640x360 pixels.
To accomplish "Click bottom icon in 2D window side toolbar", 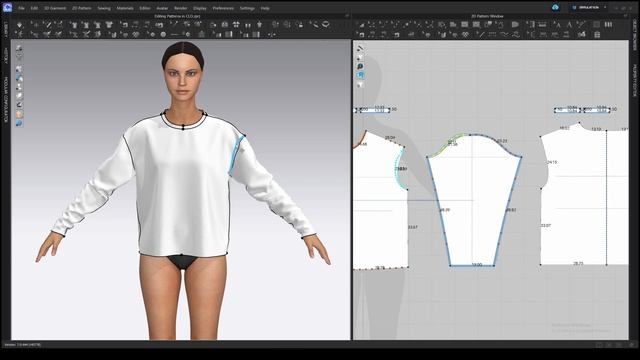I will click(360, 84).
